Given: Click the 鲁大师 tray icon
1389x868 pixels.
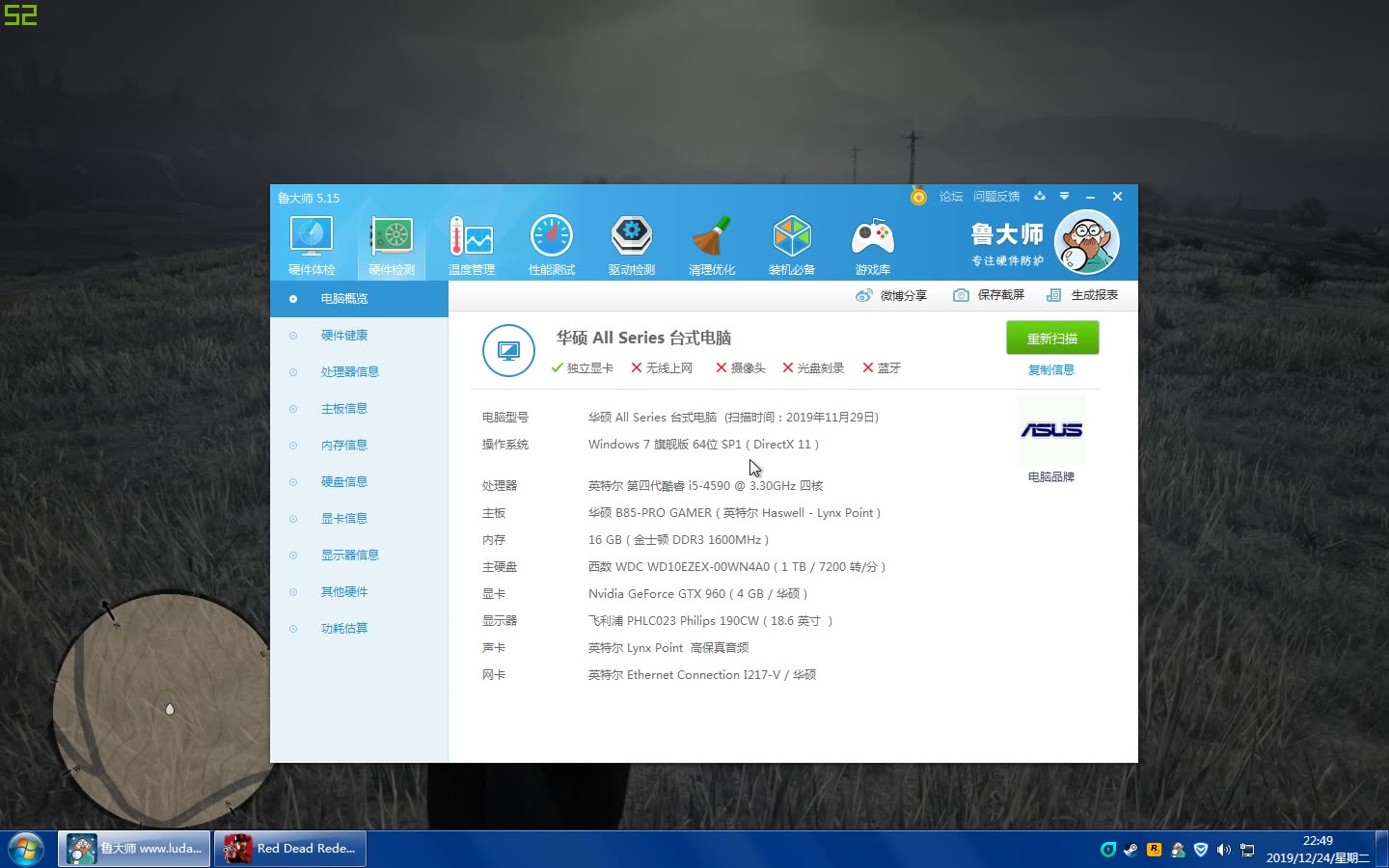Looking at the screenshot, I should click(x=1178, y=850).
